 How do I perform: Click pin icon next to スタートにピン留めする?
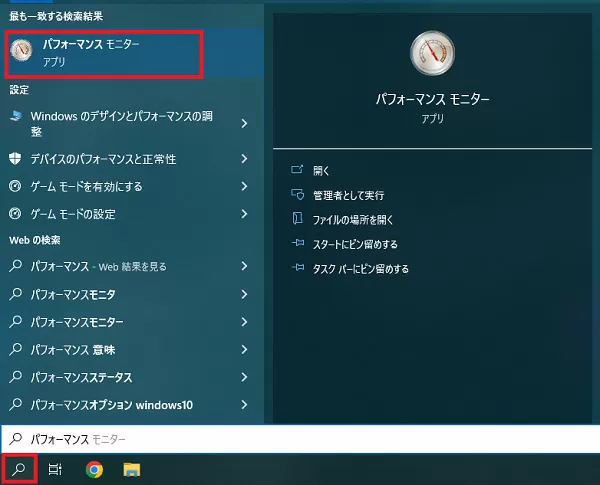coord(297,243)
